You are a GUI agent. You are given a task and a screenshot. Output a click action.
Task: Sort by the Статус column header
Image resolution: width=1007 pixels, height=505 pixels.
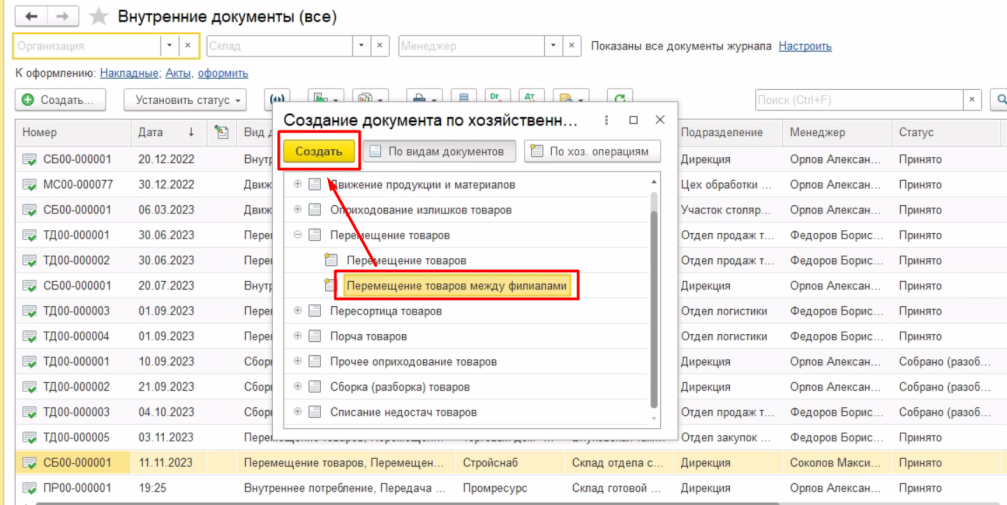coord(916,132)
